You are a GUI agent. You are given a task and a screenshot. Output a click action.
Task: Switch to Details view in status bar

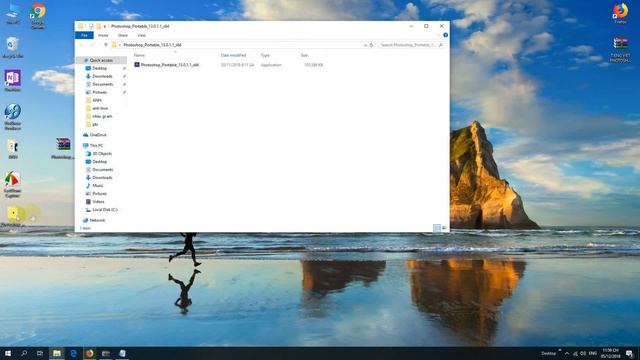click(x=436, y=228)
